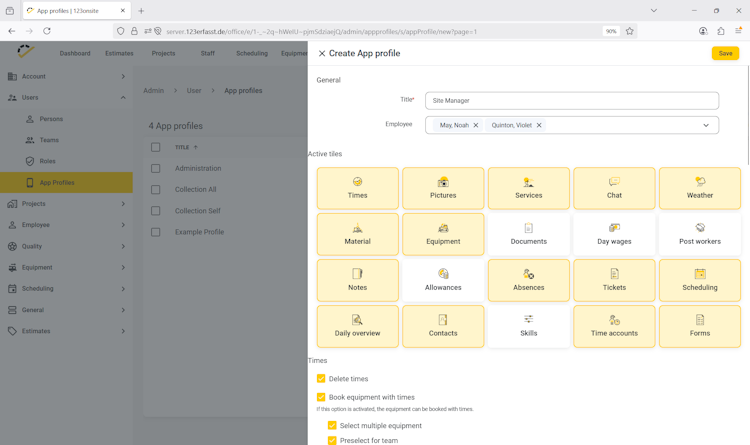Check the Example Profile checkbox
750x445 pixels.
(x=155, y=232)
